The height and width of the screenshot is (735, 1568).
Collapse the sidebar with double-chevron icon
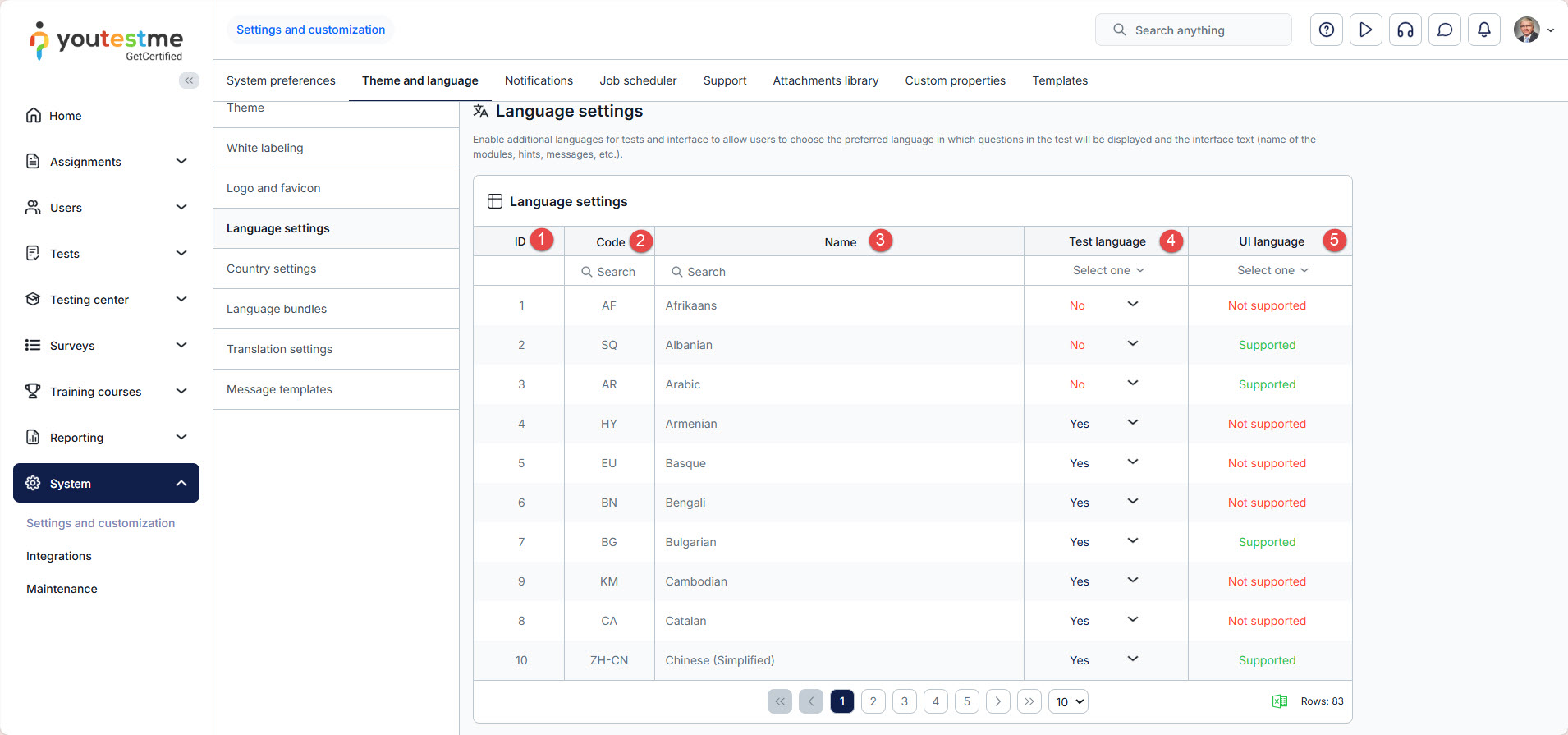pyautogui.click(x=189, y=80)
